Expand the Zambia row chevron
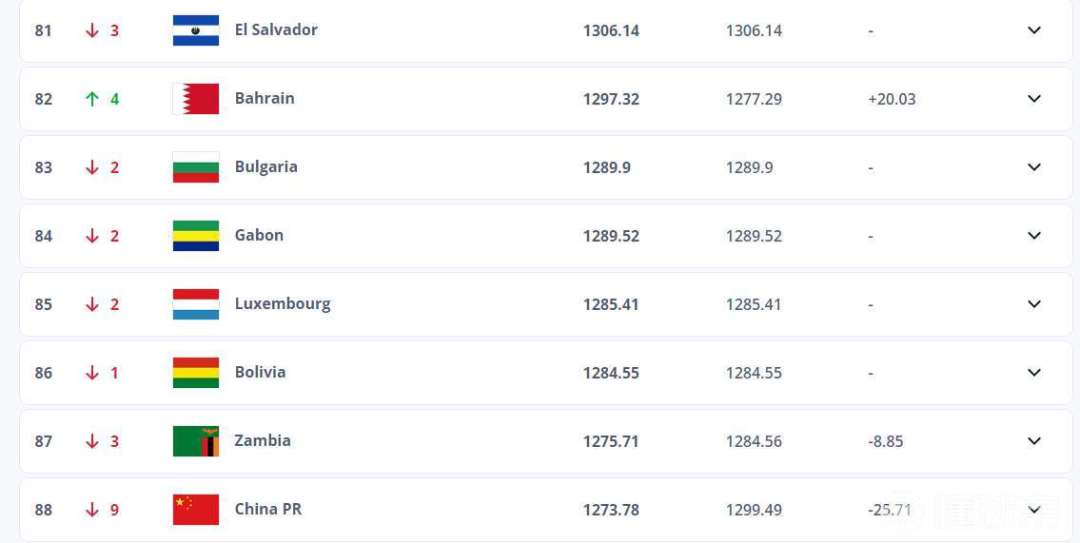 [x=1034, y=441]
